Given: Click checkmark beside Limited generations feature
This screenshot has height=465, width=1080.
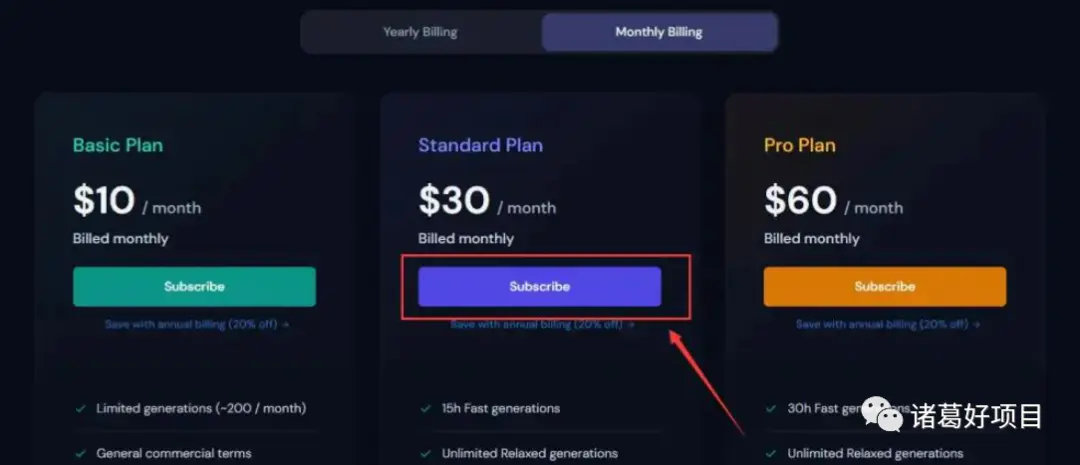Looking at the screenshot, I should (x=81, y=409).
